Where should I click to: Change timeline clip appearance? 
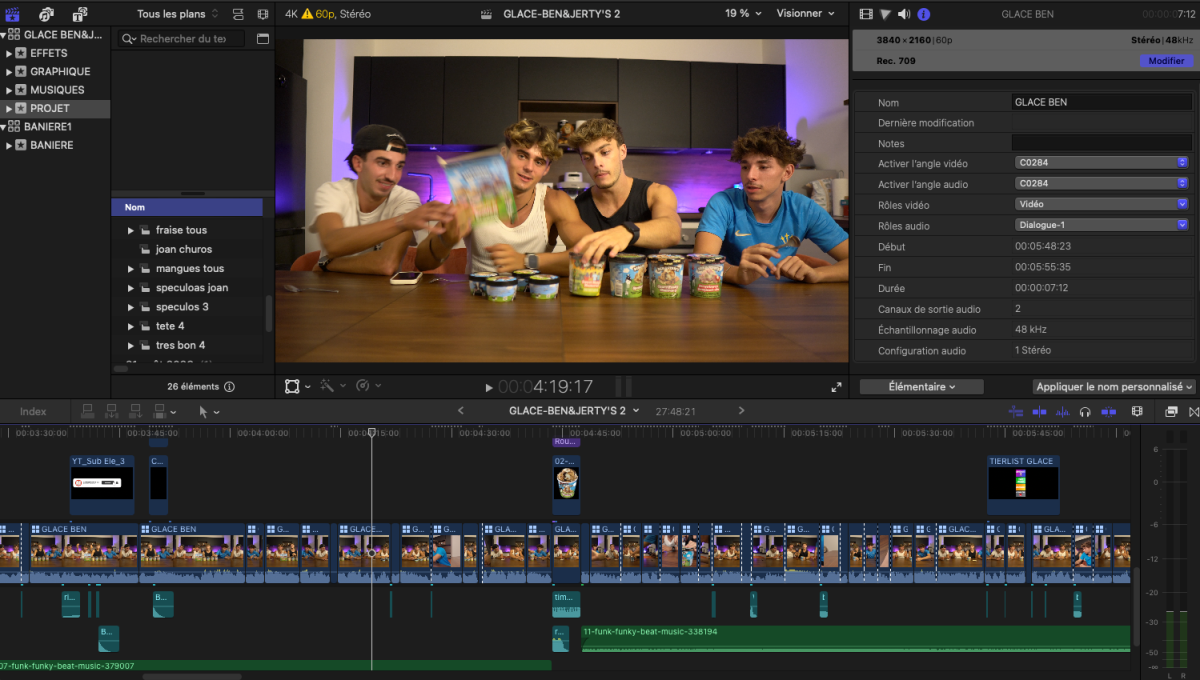1137,411
